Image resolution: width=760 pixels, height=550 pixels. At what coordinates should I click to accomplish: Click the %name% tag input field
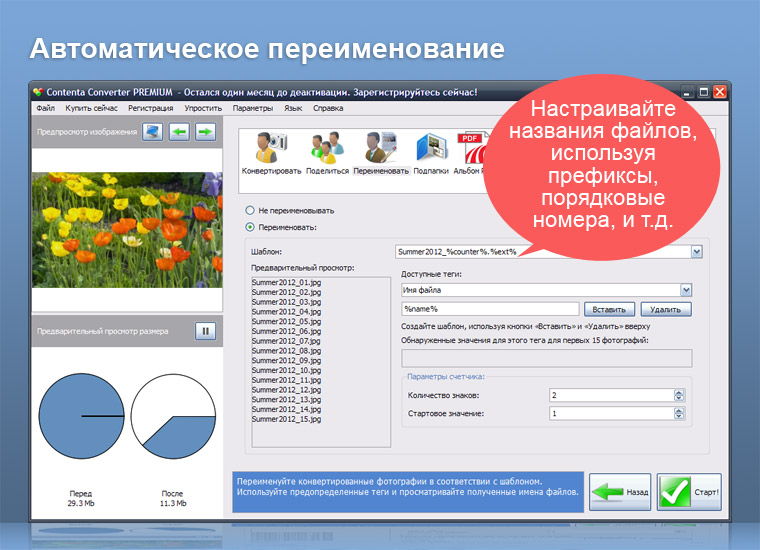point(490,309)
